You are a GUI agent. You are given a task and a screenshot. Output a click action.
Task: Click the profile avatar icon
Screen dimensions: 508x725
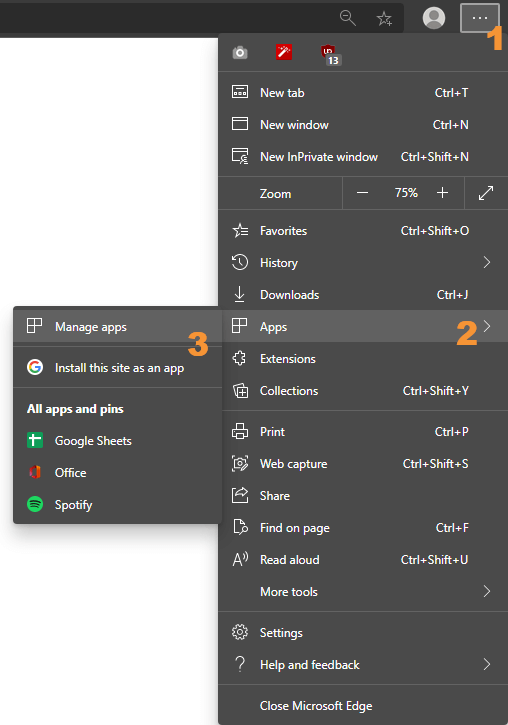coord(434,18)
